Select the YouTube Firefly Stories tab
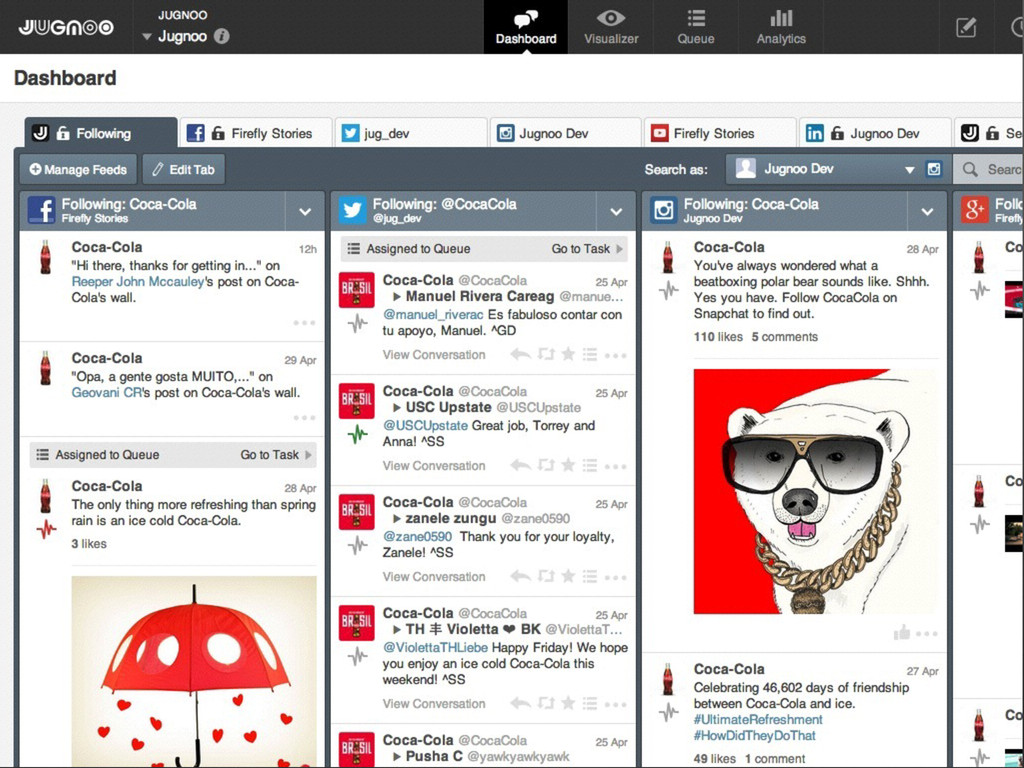Viewport: 1024px width, 768px height. point(720,133)
